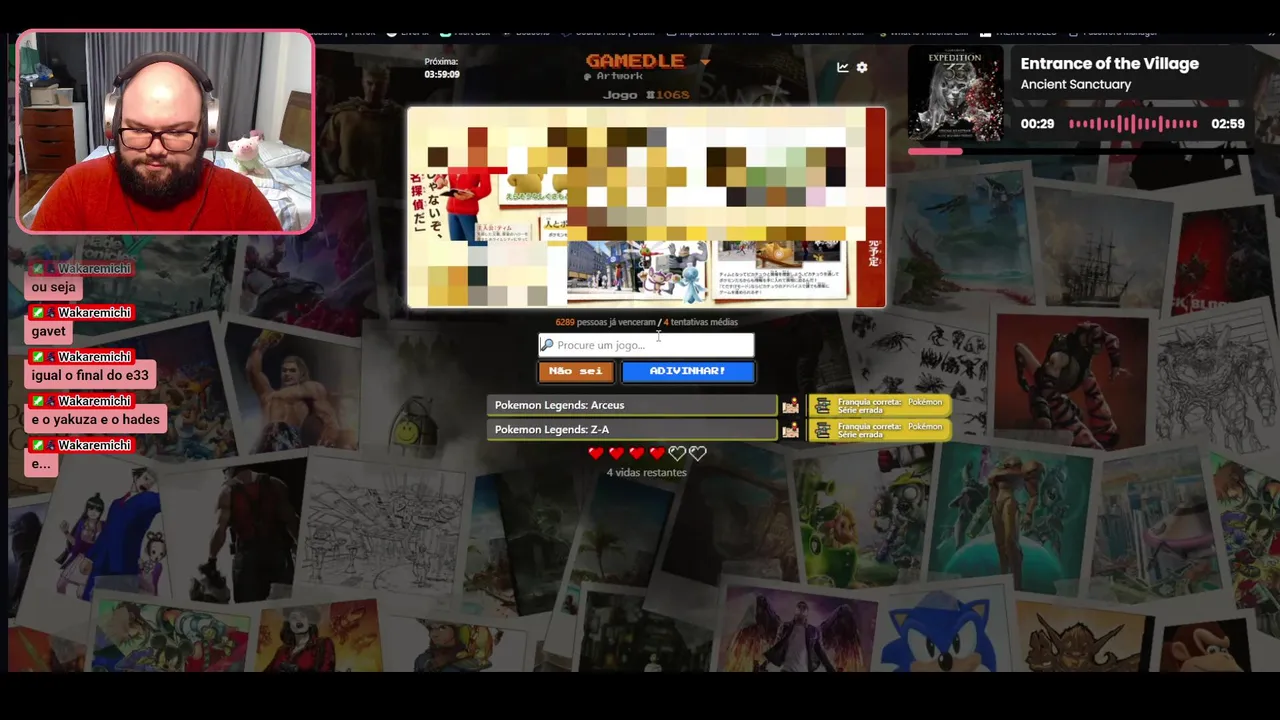Image resolution: width=1280 pixels, height=720 pixels.
Task: Expand the game mode dropdown arrow beside GAMEDLE
Action: [704, 62]
